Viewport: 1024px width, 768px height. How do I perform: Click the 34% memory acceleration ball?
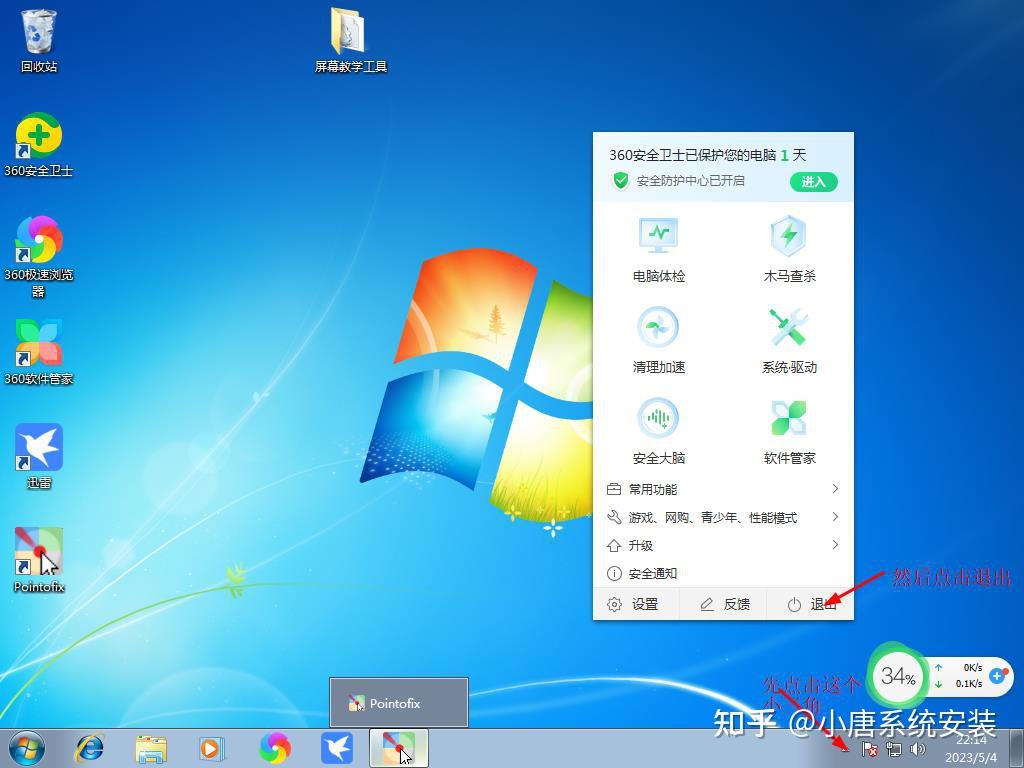(x=898, y=676)
